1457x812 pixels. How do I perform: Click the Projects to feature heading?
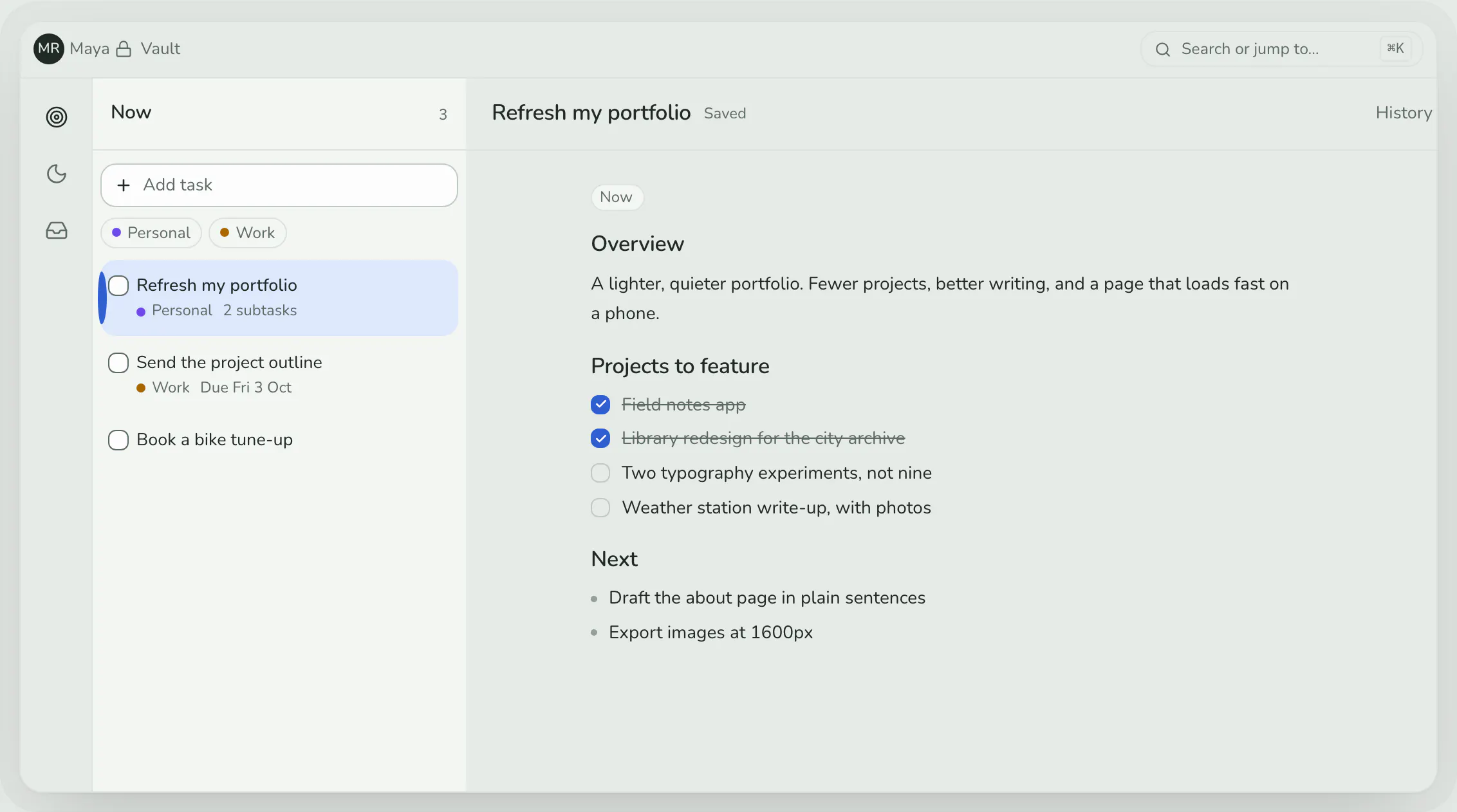(680, 366)
